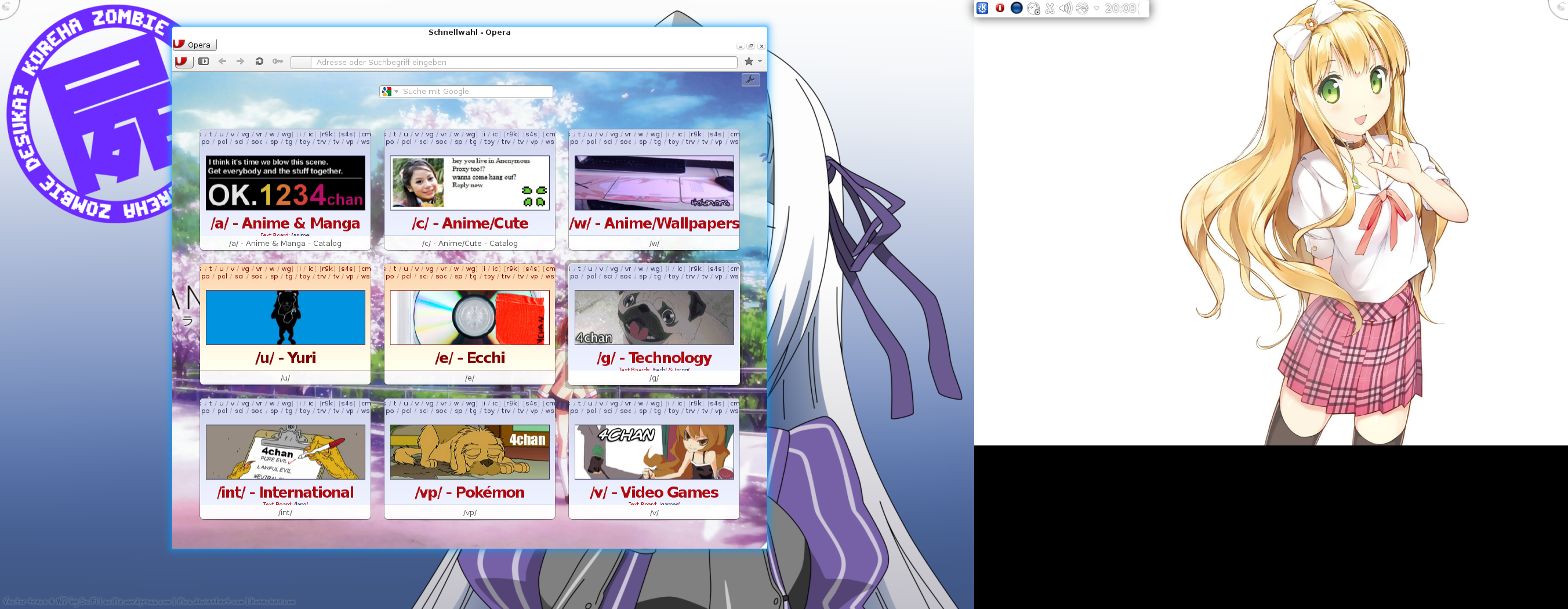Click the '/v/' caption below Video Games
This screenshot has width=1568, height=609.
tap(654, 513)
